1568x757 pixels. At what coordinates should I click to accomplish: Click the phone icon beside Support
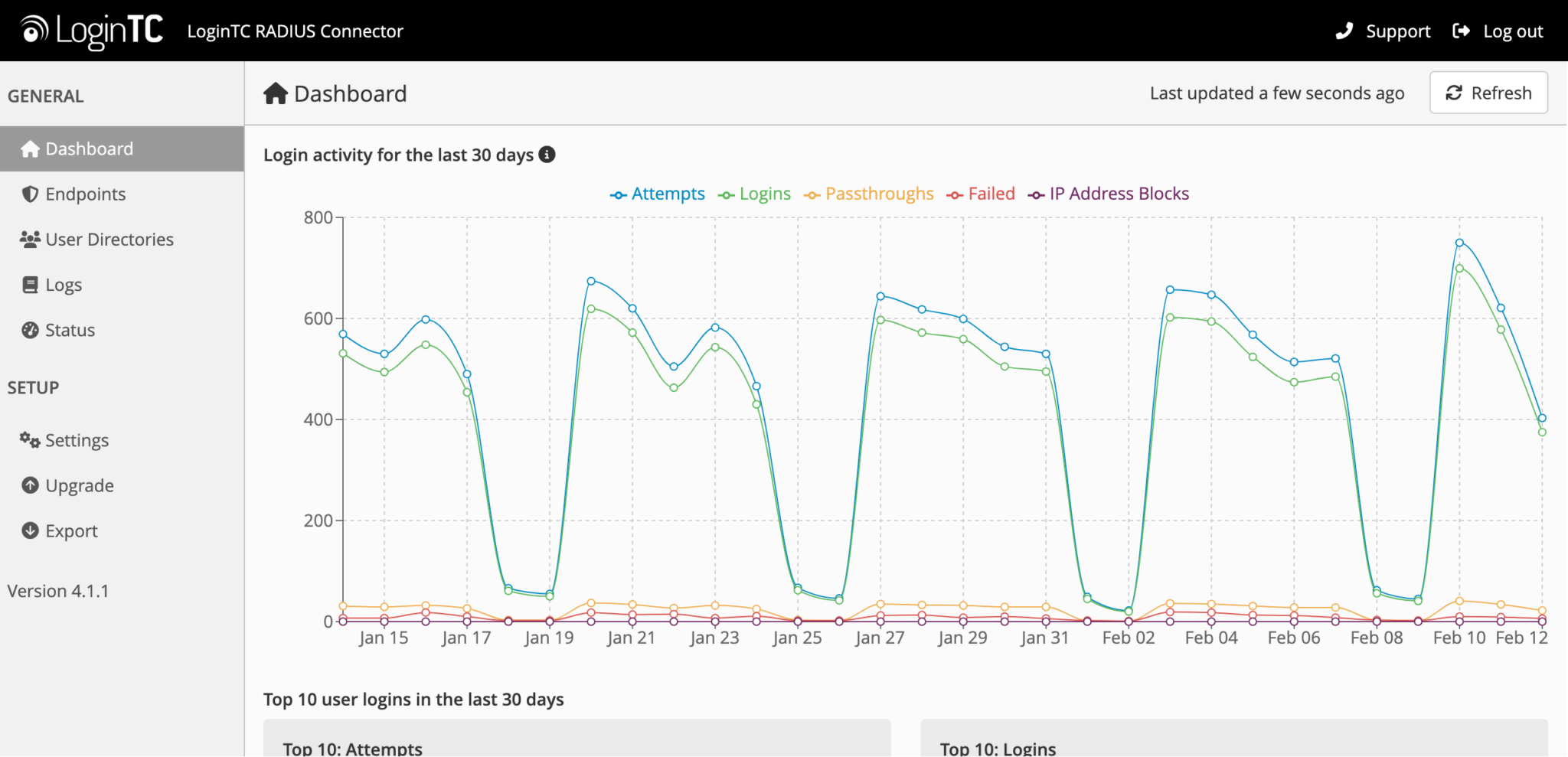point(1344,31)
